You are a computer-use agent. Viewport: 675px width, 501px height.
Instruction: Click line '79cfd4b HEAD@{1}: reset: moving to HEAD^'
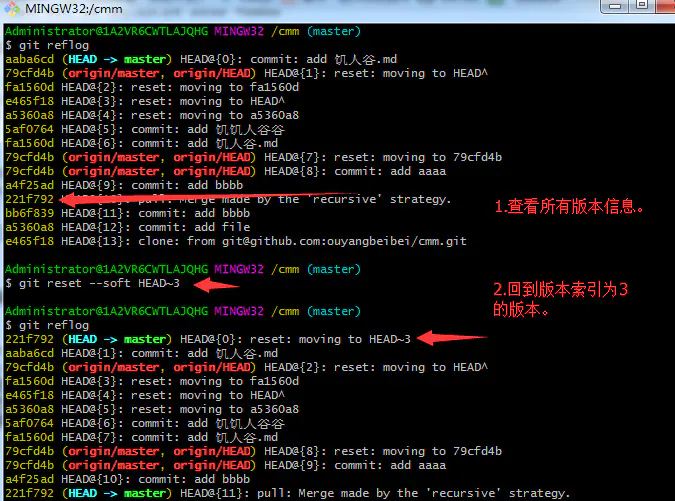point(247,73)
